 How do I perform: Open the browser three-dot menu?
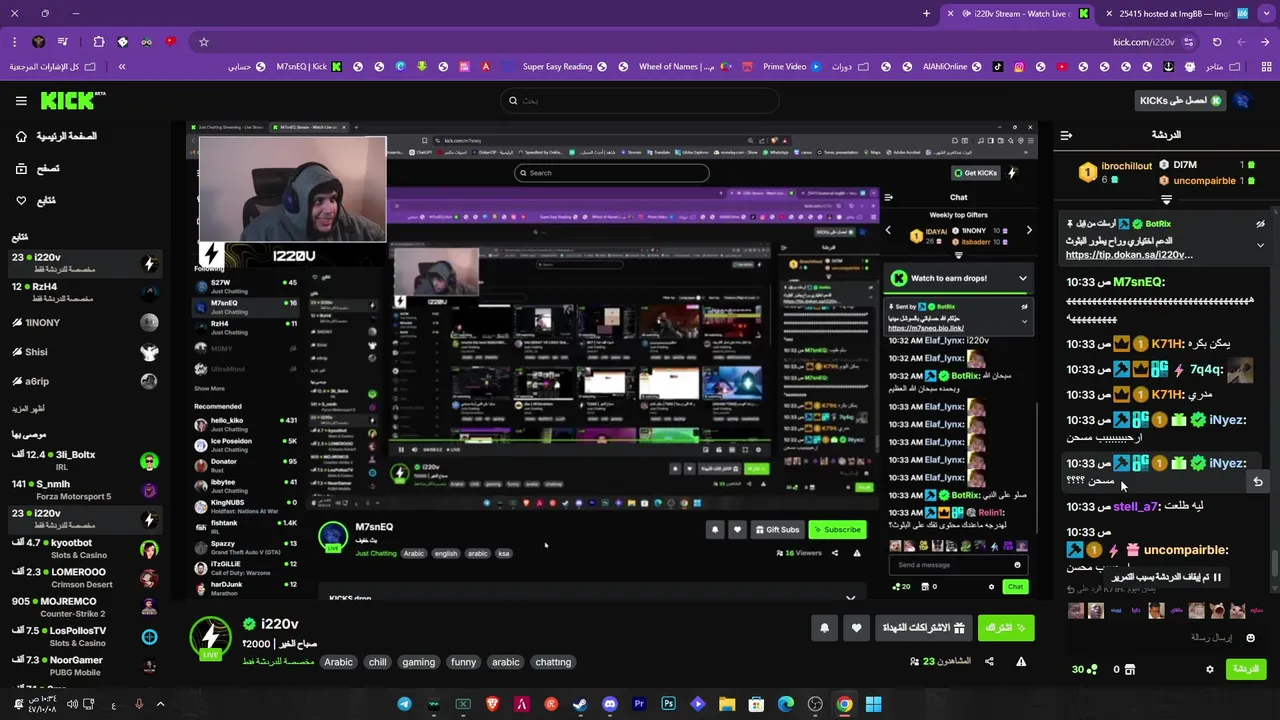pyautogui.click(x=14, y=42)
